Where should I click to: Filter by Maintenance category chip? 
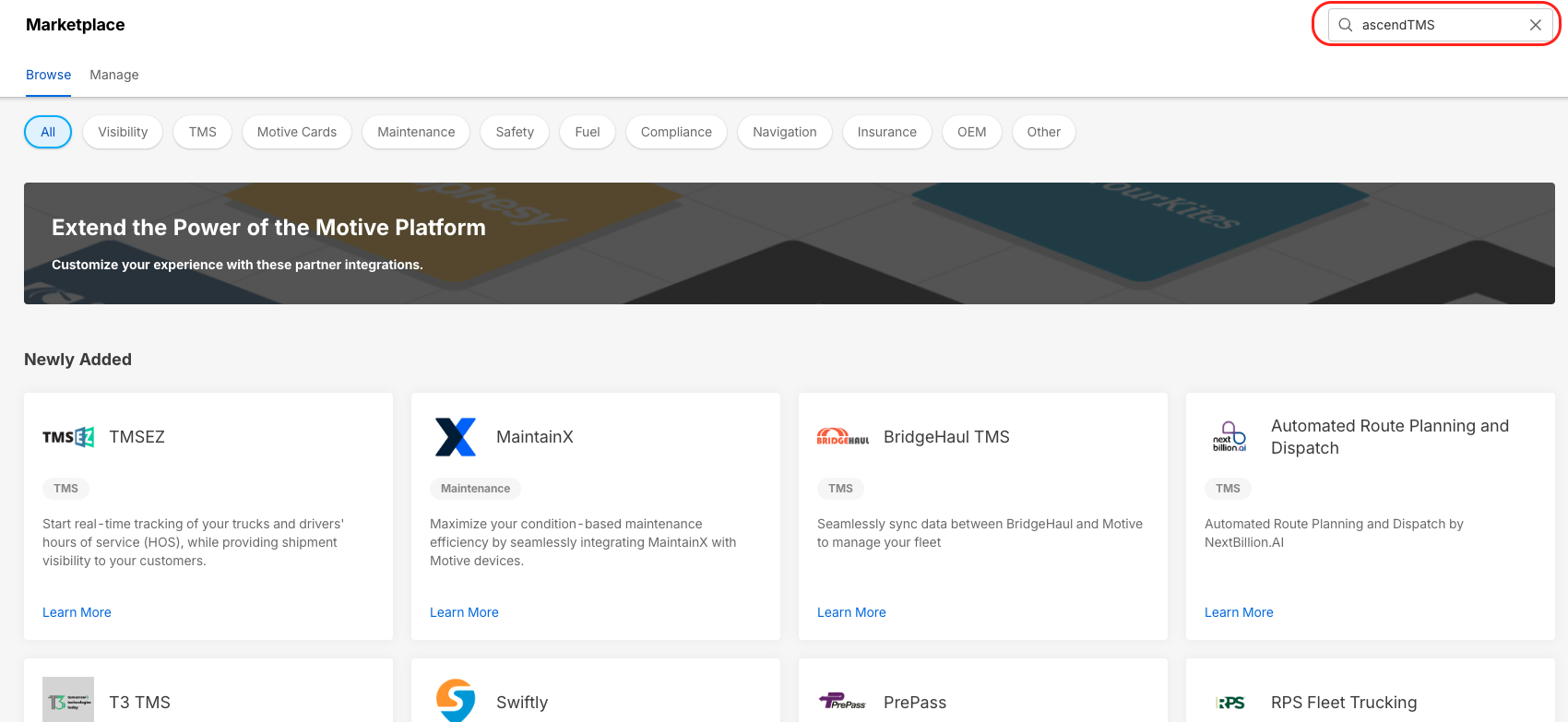(x=416, y=132)
